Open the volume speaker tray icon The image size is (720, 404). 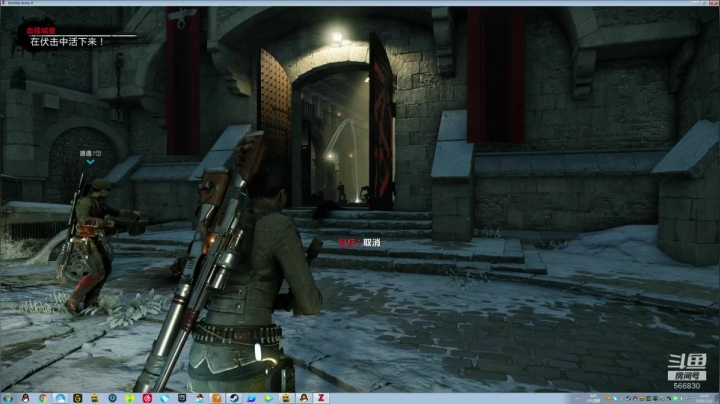click(682, 398)
